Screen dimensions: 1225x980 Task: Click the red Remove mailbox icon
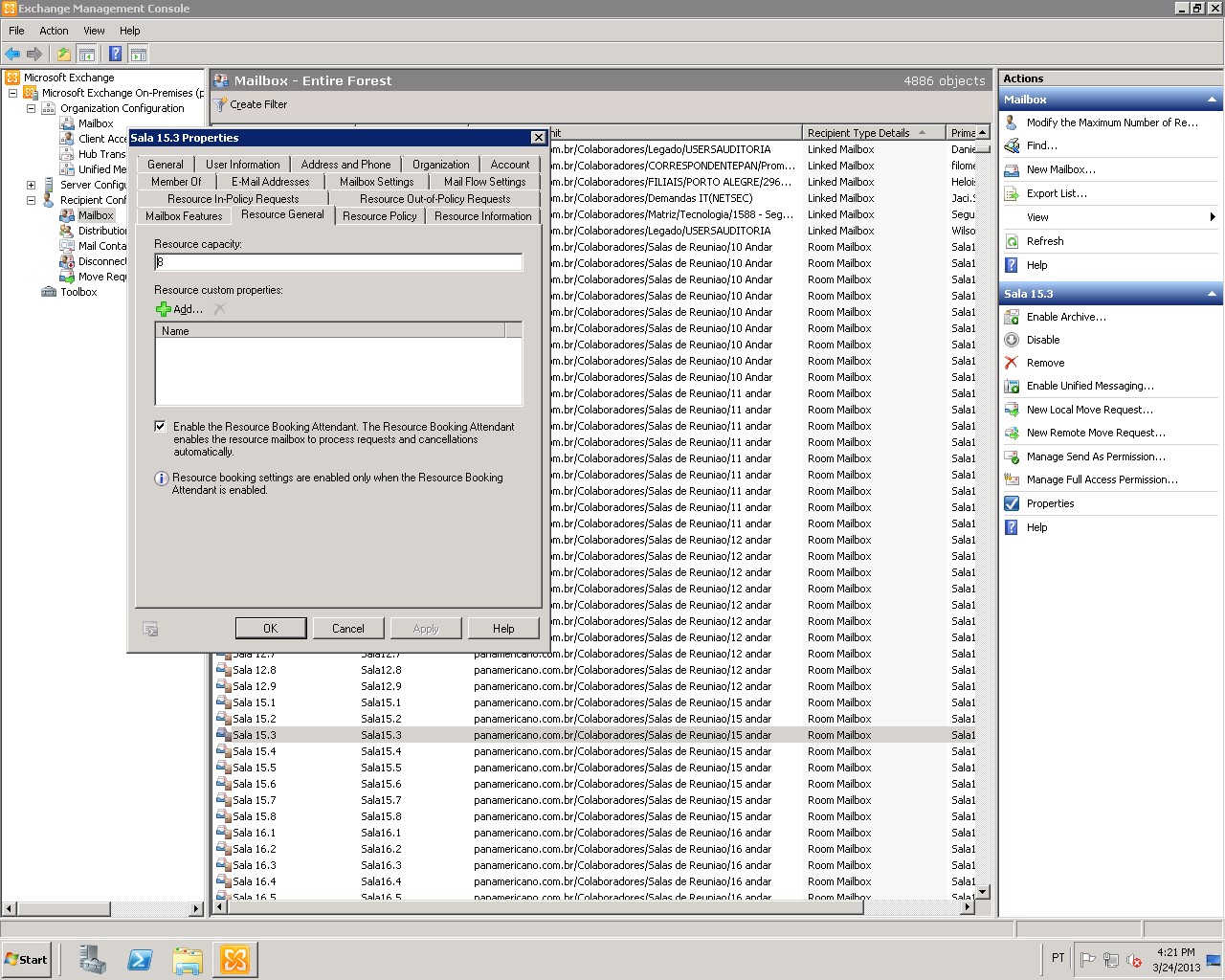(x=1012, y=363)
